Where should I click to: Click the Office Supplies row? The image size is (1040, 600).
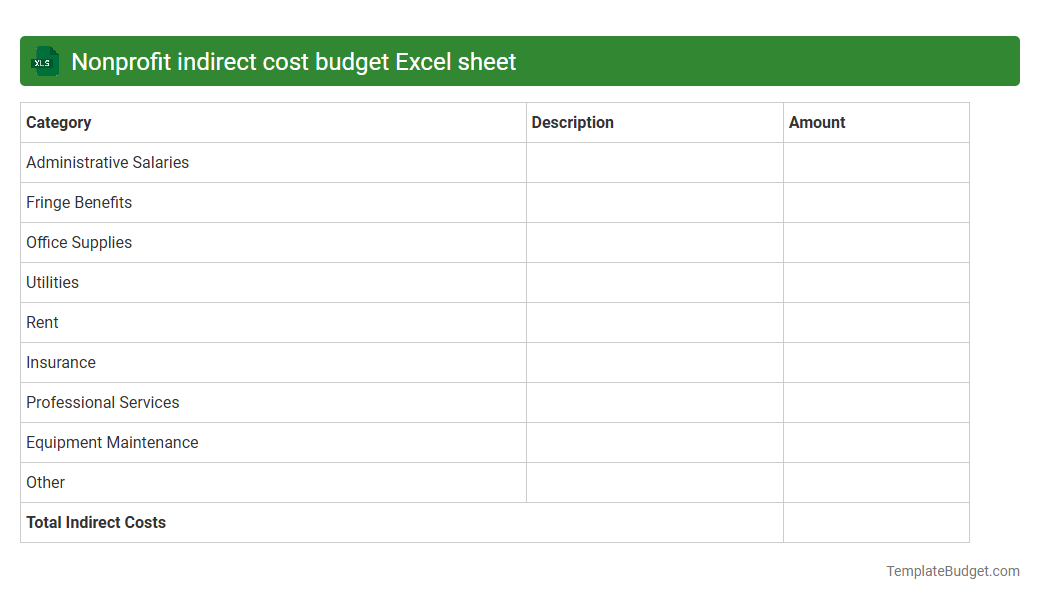pos(79,242)
